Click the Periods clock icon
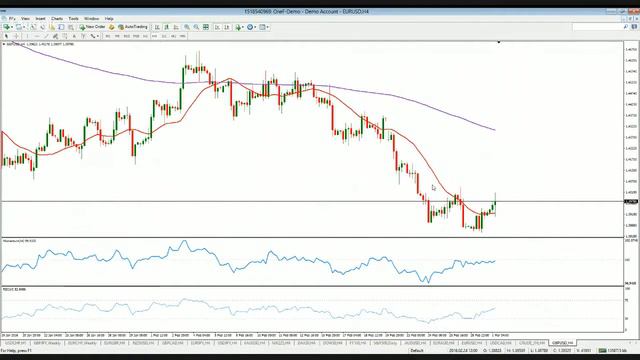 [250, 27]
